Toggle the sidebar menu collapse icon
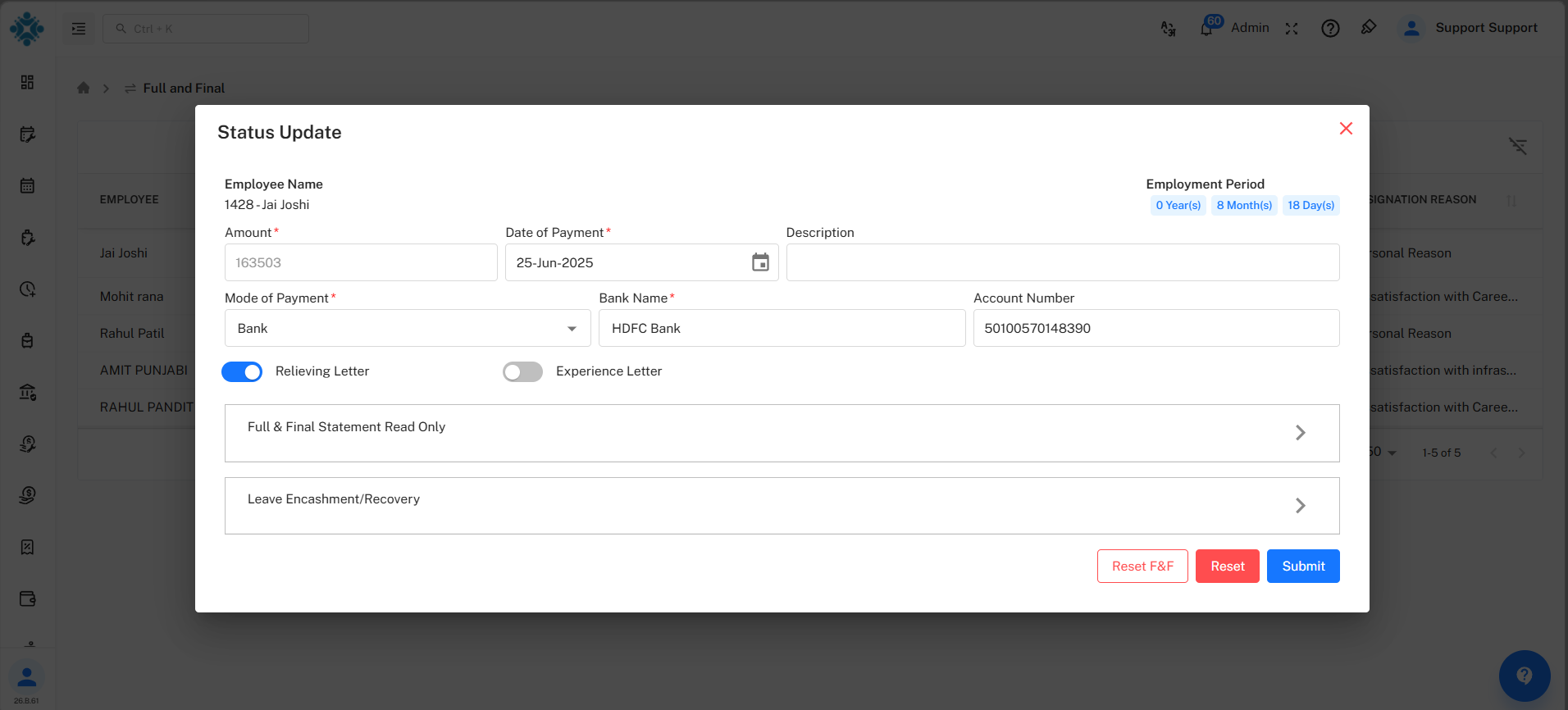Viewport: 1568px width, 710px height. 79,29
